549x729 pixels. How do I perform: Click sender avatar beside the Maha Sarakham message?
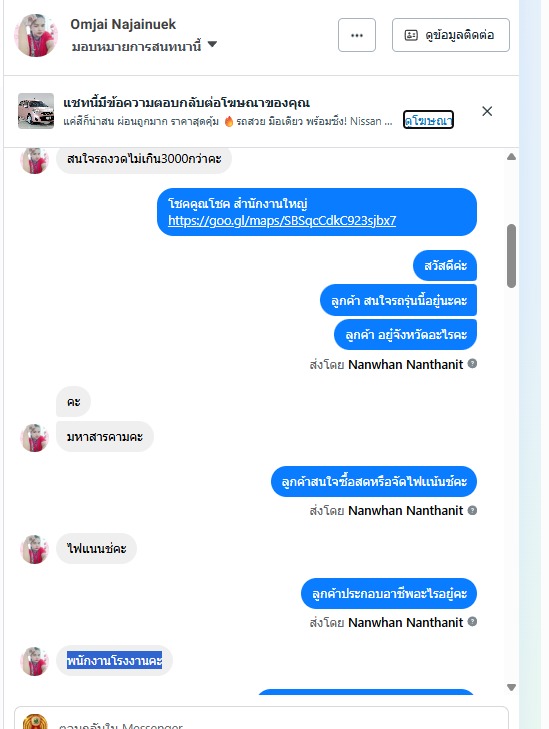(34, 437)
